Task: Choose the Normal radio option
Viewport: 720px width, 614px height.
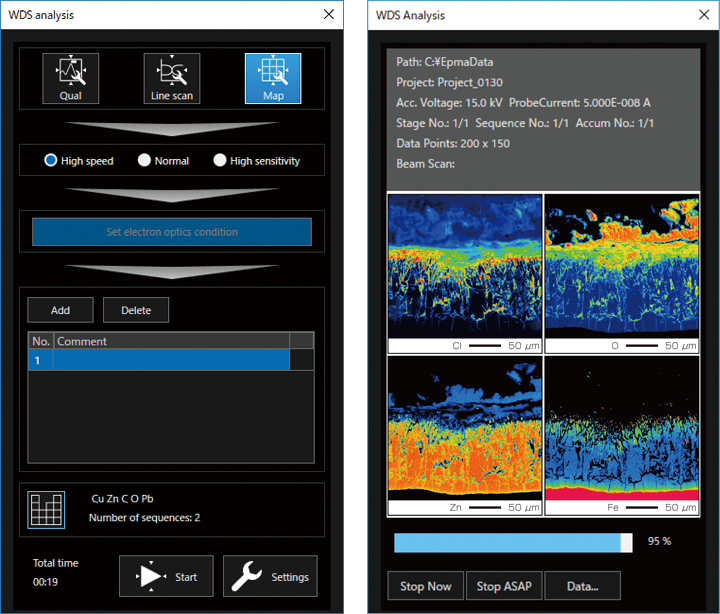Action: click(x=144, y=160)
